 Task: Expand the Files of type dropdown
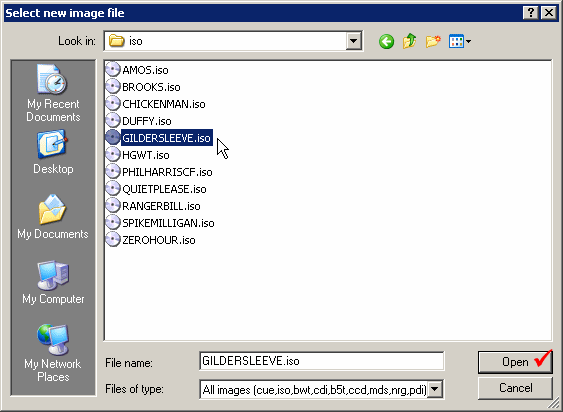click(435, 389)
